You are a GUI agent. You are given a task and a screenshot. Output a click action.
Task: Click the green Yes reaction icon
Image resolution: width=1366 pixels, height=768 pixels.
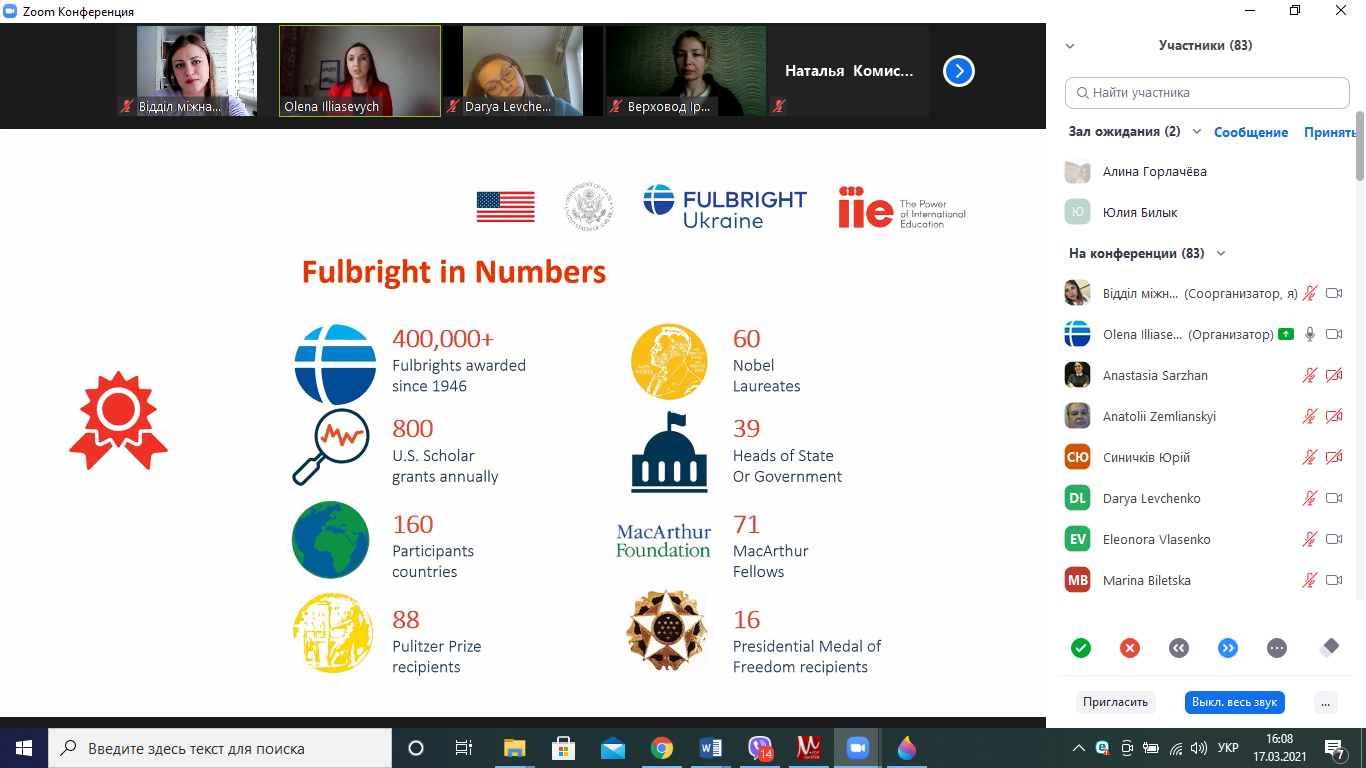(x=1080, y=648)
